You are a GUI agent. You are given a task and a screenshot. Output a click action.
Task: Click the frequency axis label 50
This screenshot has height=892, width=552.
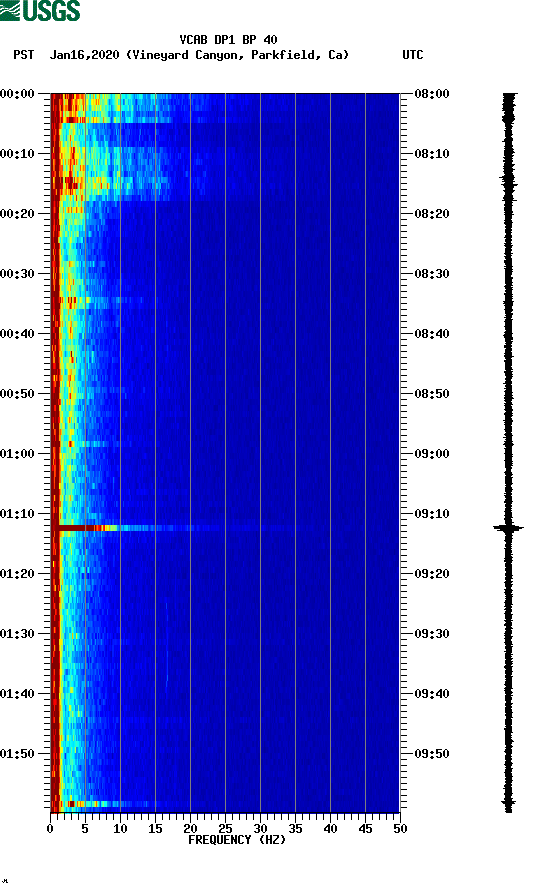[x=400, y=829]
